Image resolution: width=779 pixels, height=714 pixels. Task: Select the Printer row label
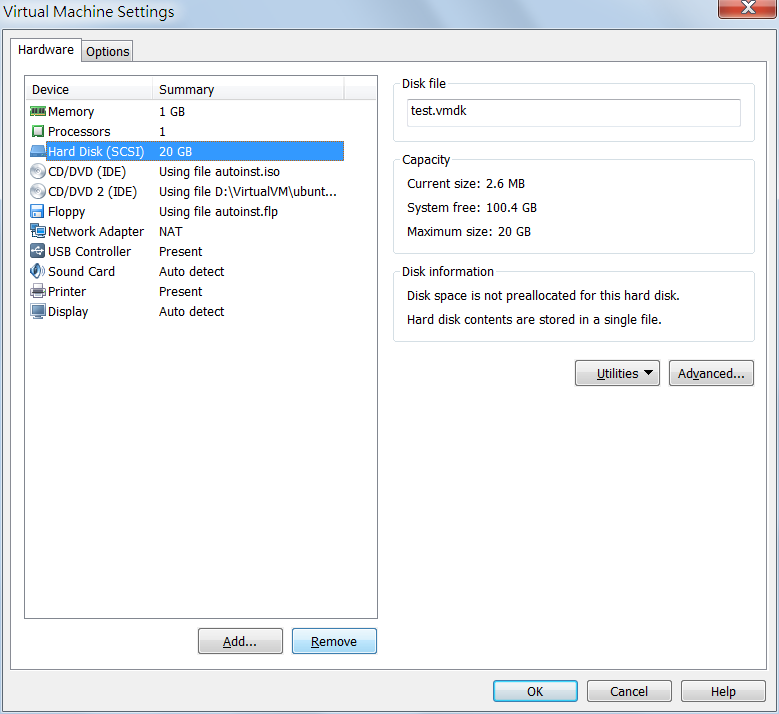[67, 291]
